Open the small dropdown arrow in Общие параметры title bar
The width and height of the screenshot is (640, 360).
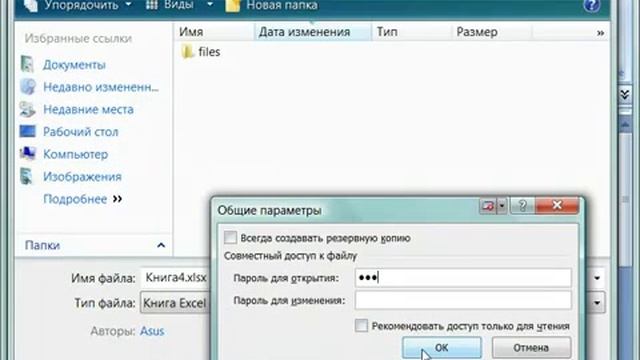[502, 206]
